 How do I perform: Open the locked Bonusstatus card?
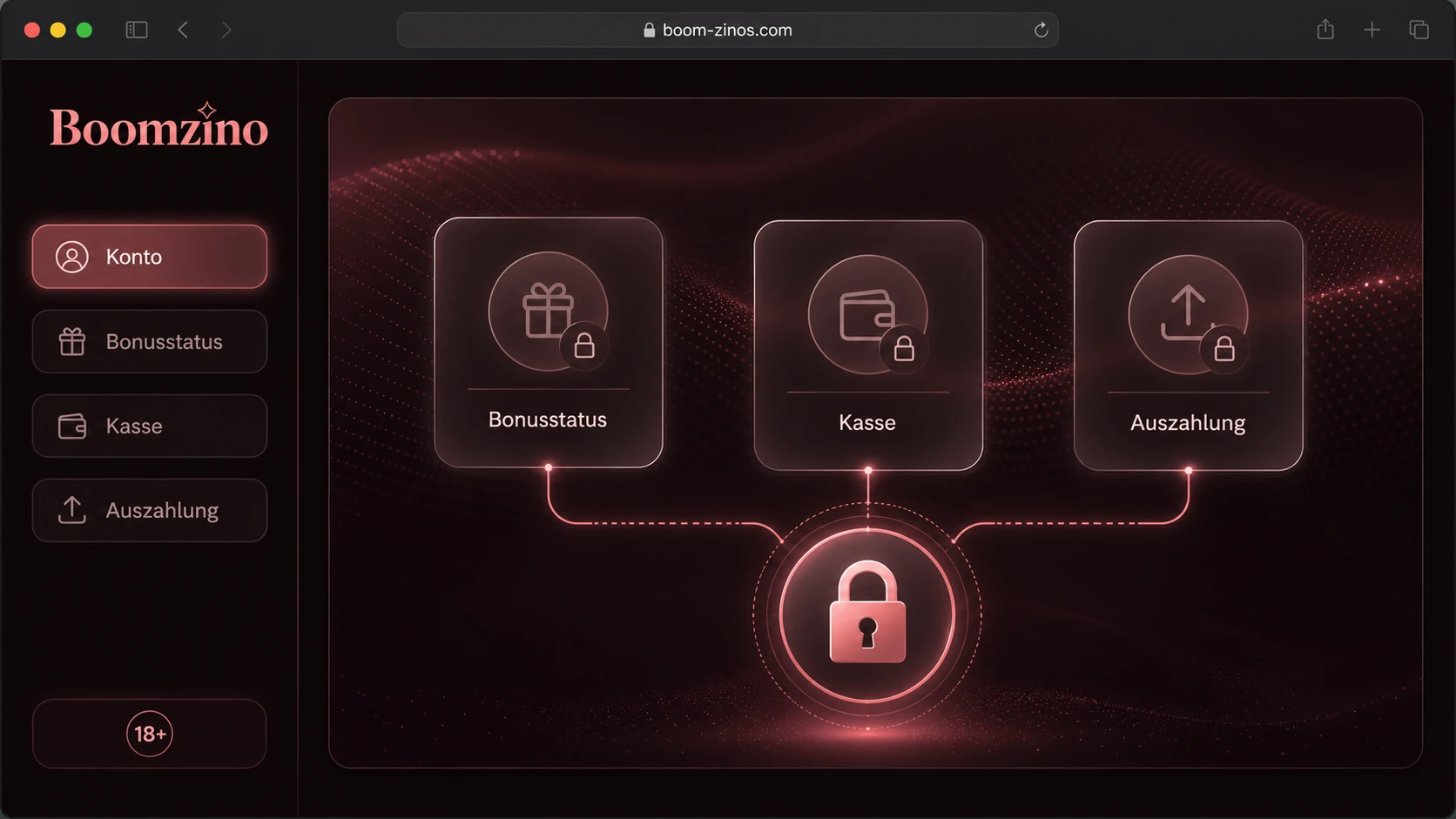549,342
